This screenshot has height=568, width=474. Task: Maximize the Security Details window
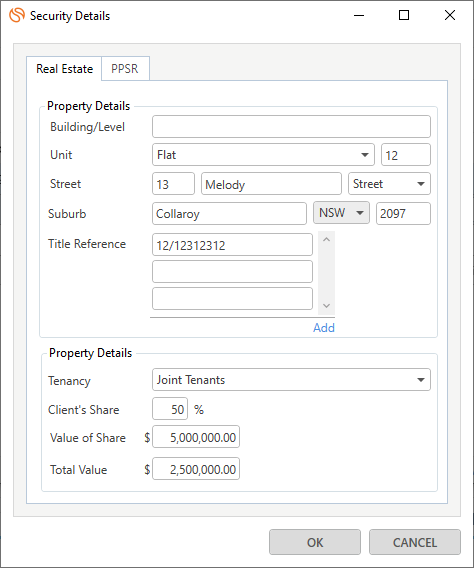coord(404,15)
